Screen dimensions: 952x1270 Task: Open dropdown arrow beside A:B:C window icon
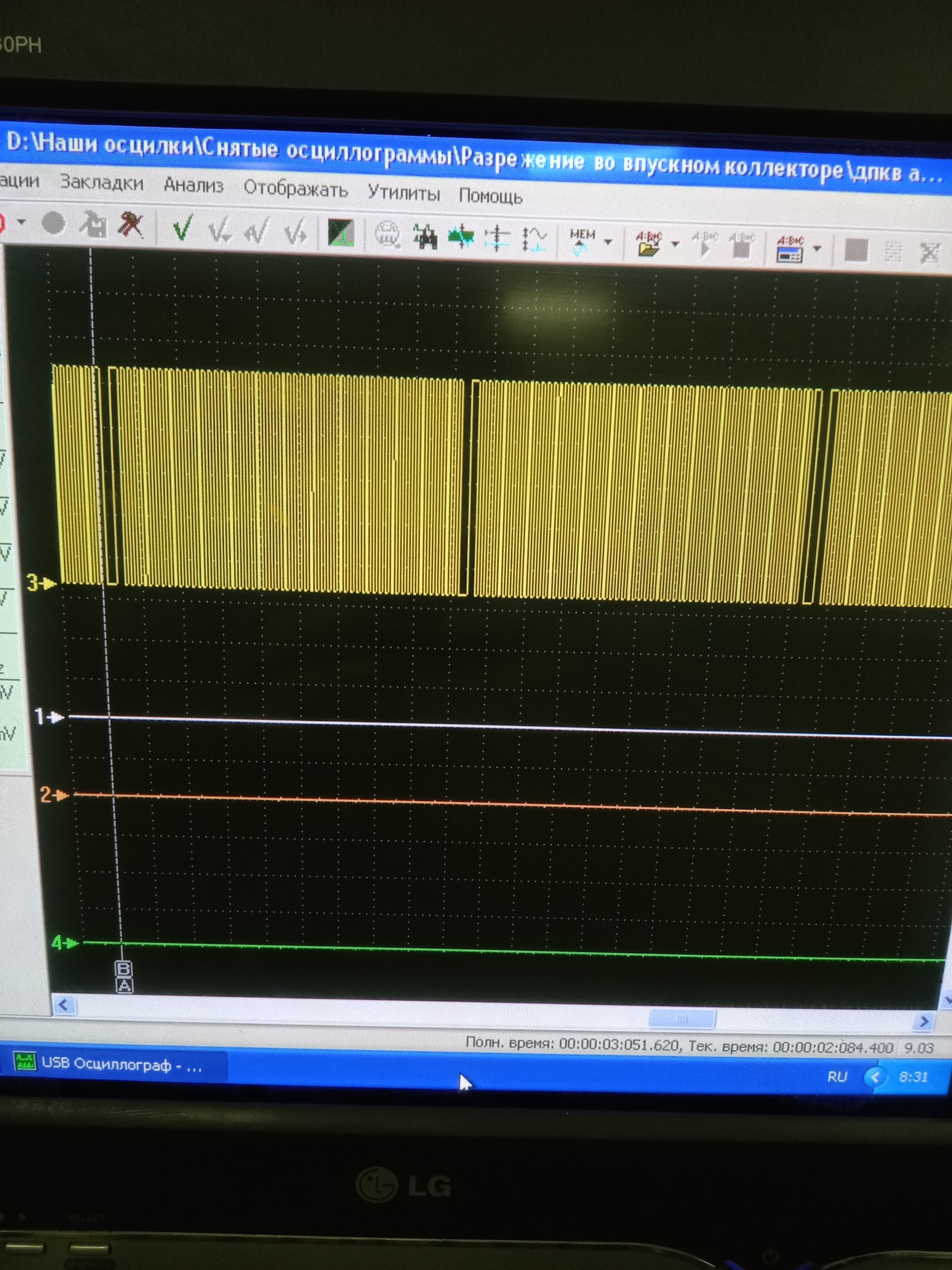pos(817,249)
